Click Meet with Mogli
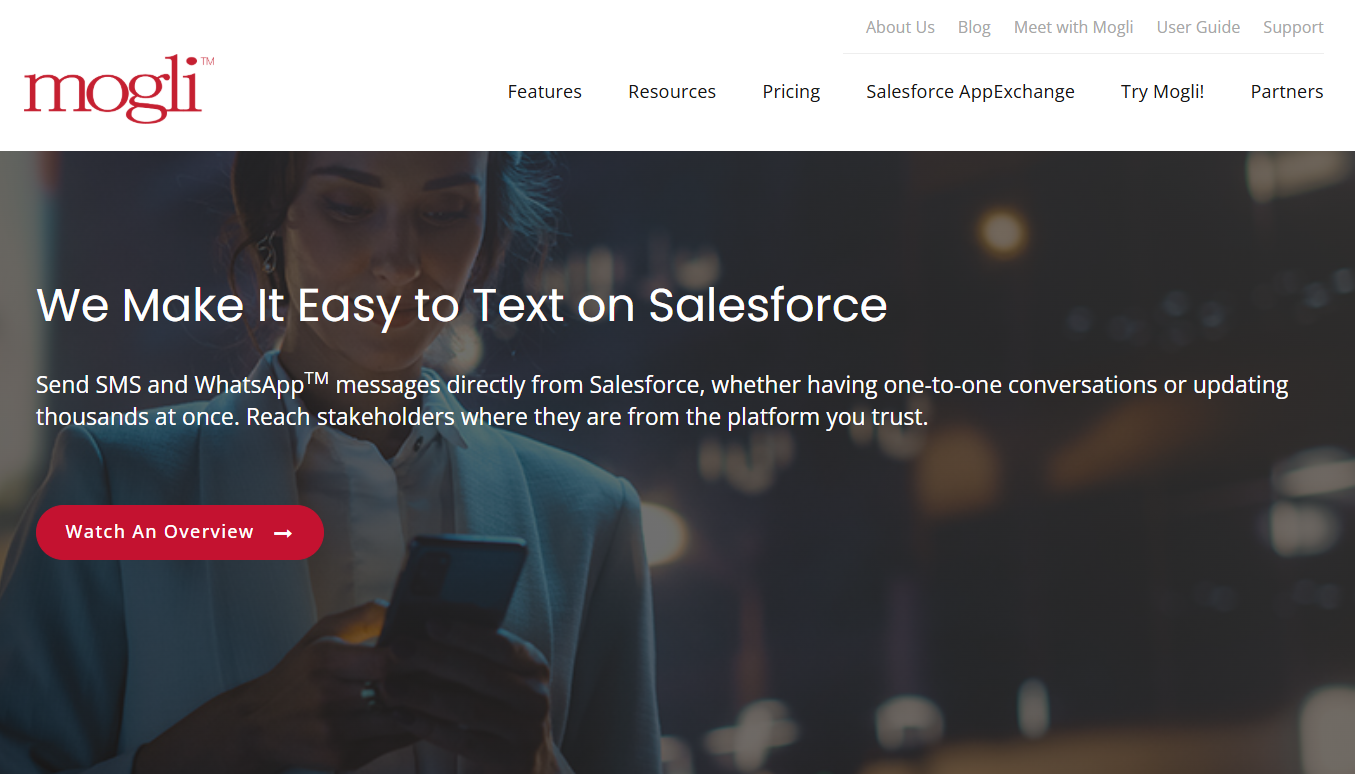The width and height of the screenshot is (1355, 774). click(x=1073, y=27)
